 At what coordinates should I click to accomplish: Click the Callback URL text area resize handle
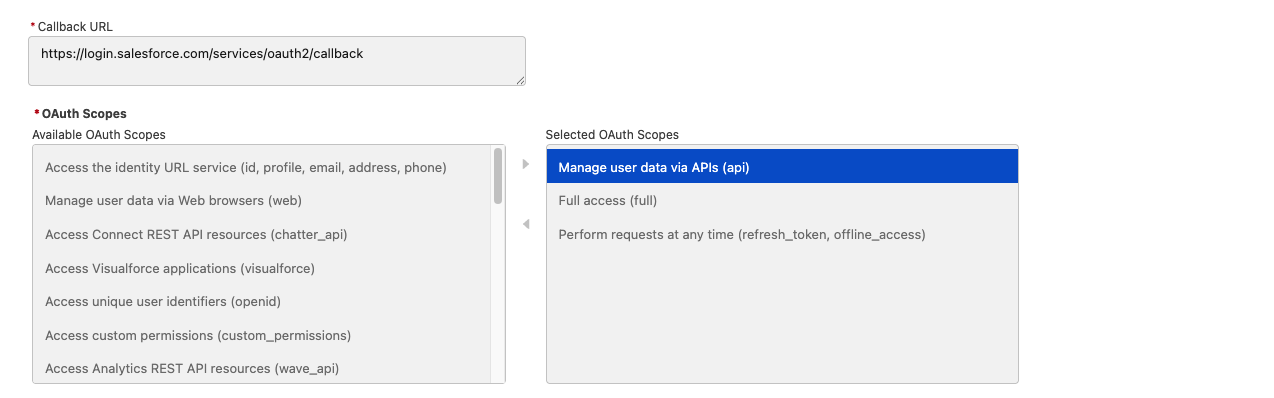tap(519, 79)
